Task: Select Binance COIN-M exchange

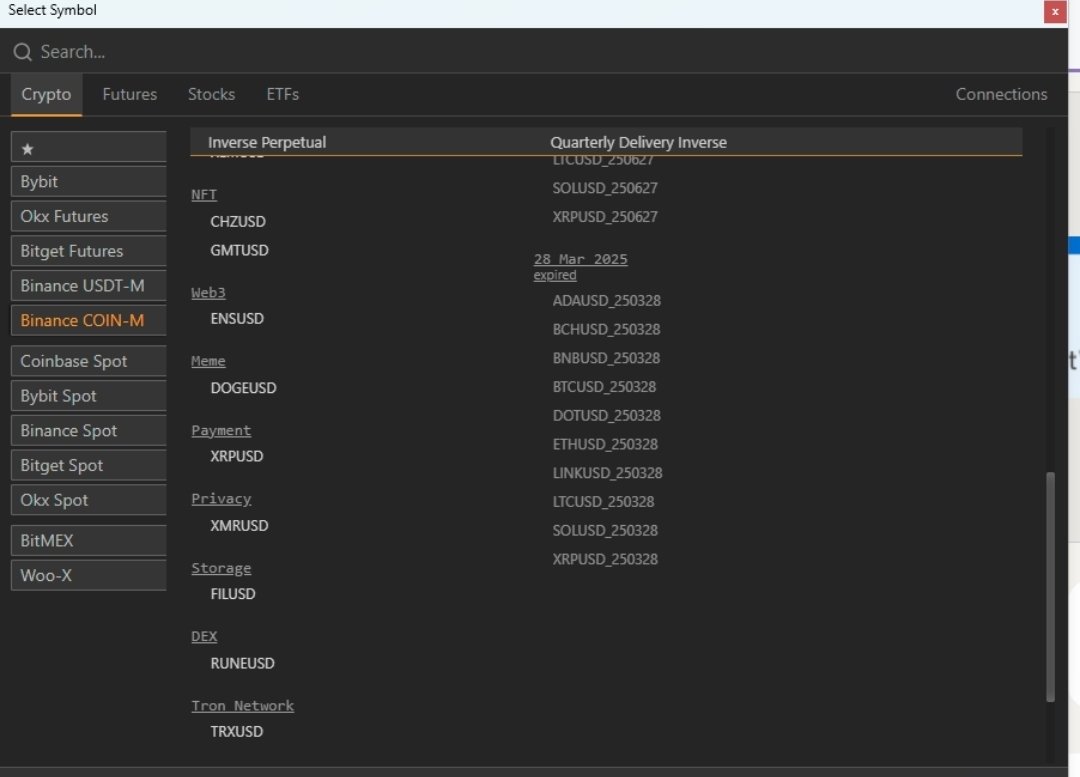Action: pyautogui.click(x=89, y=320)
